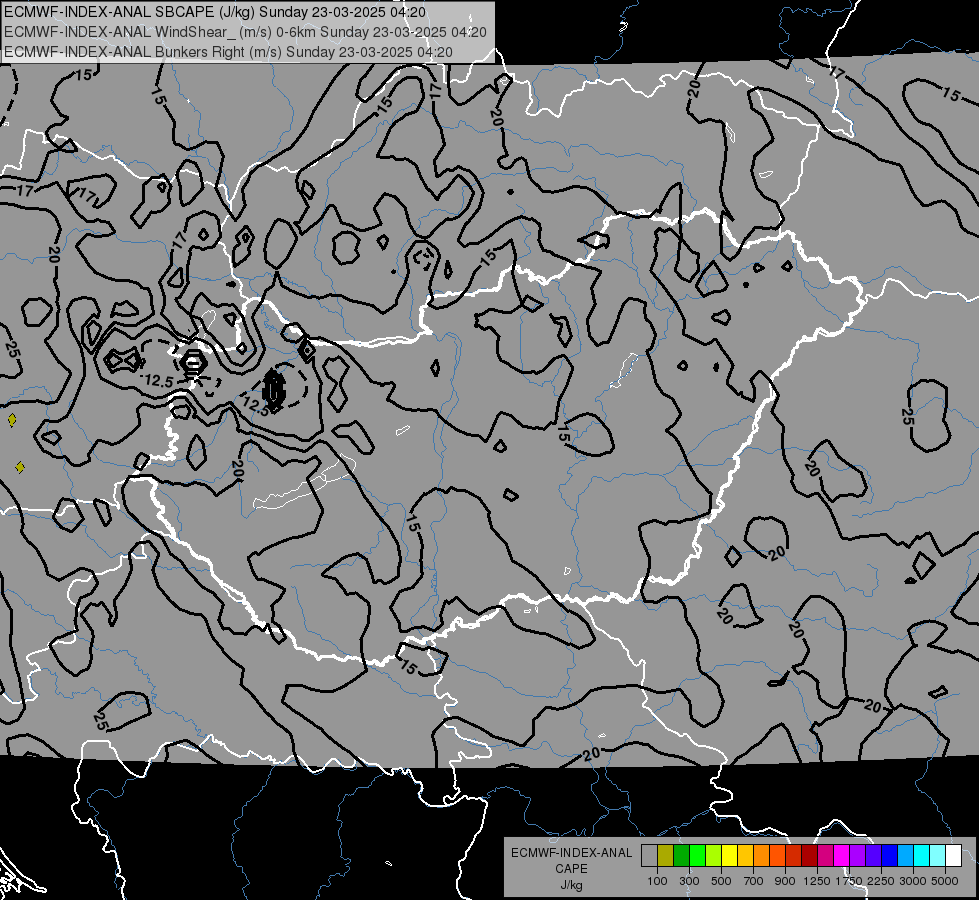Viewport: 979px width, 900px height.
Task: Click the legend unit J/kg
Action: pyautogui.click(x=571, y=885)
